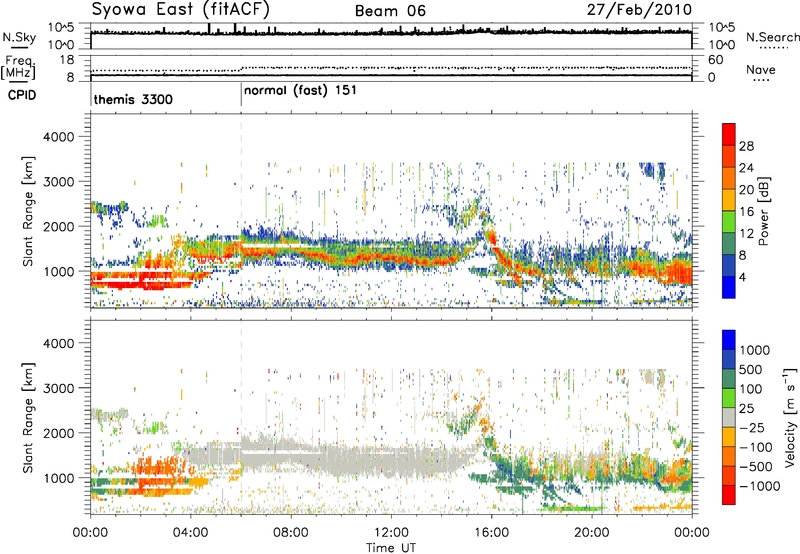Click the '-500' label on Velocity colorbar
The width and height of the screenshot is (800, 554).
click(x=756, y=466)
